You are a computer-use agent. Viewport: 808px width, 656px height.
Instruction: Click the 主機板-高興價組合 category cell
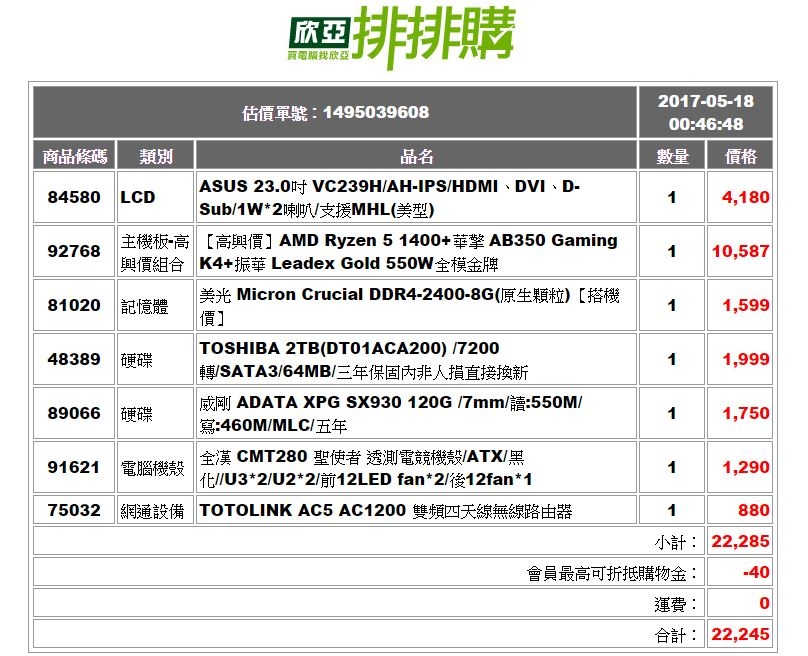click(155, 253)
